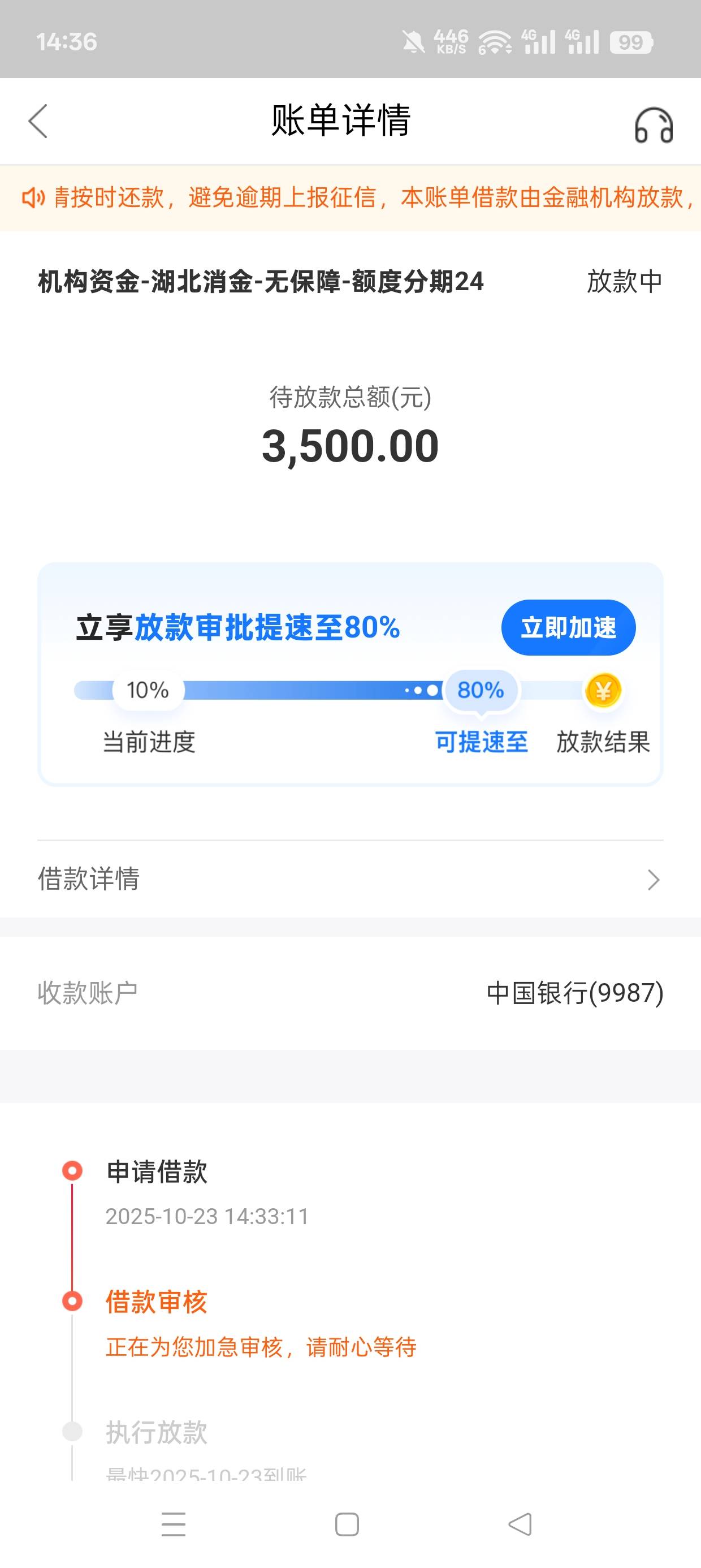
Task: Open customer service headset icon
Action: pos(654,125)
